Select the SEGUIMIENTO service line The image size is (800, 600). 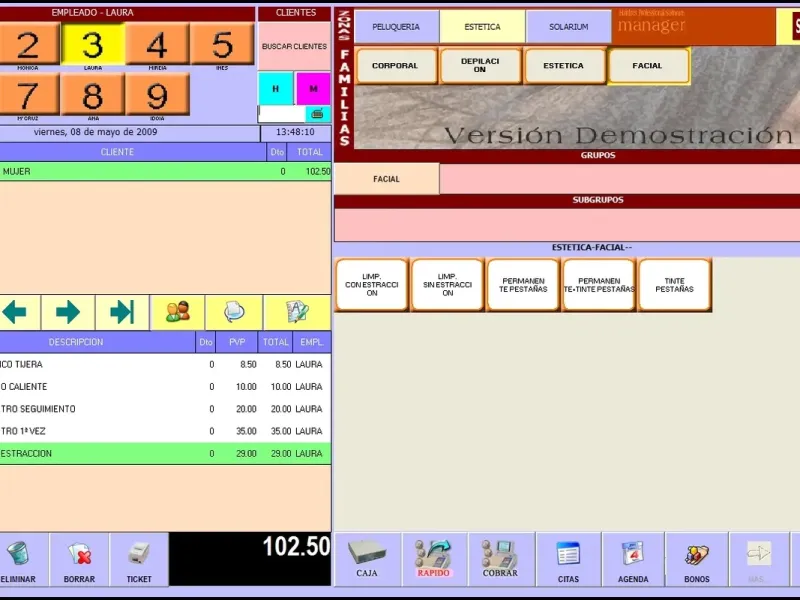[165, 409]
